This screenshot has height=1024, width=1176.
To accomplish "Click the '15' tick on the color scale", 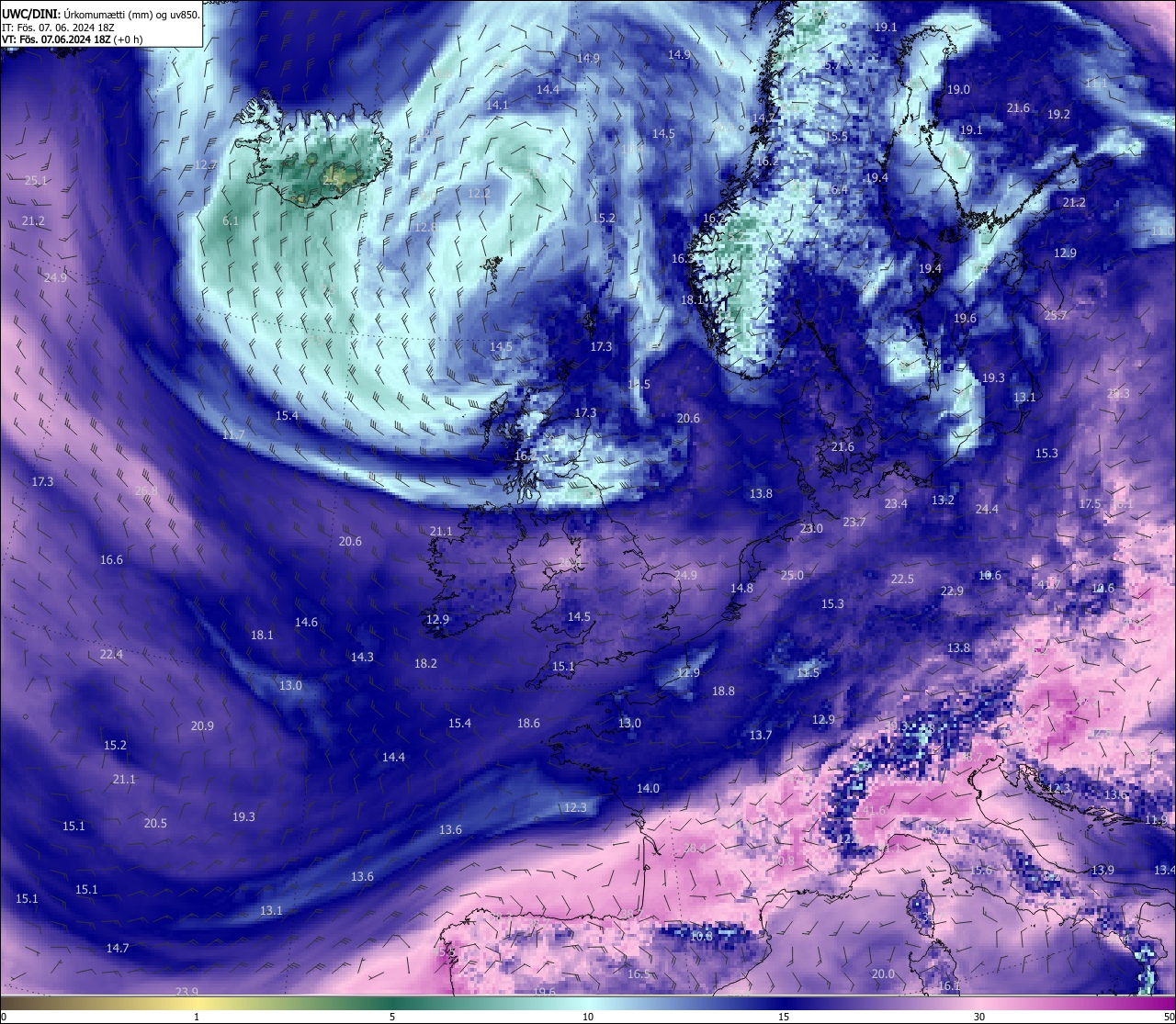I will point(784,1017).
